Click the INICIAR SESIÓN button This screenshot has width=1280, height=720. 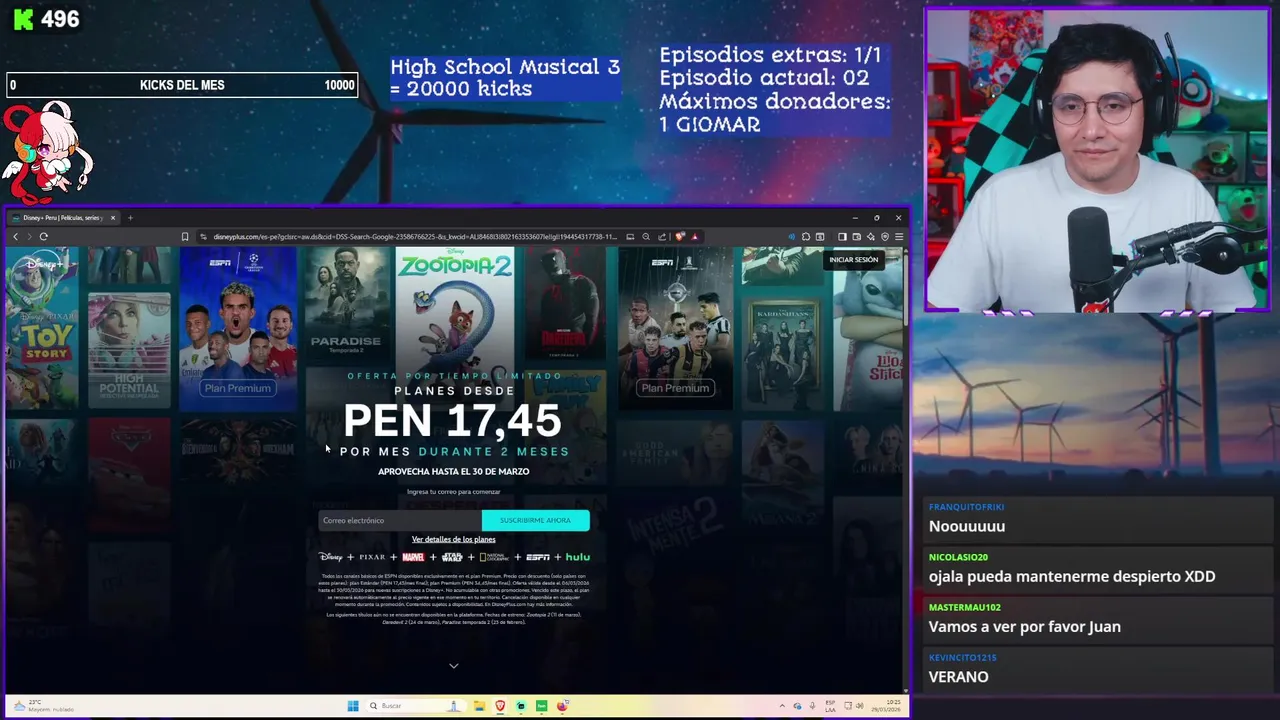click(853, 260)
